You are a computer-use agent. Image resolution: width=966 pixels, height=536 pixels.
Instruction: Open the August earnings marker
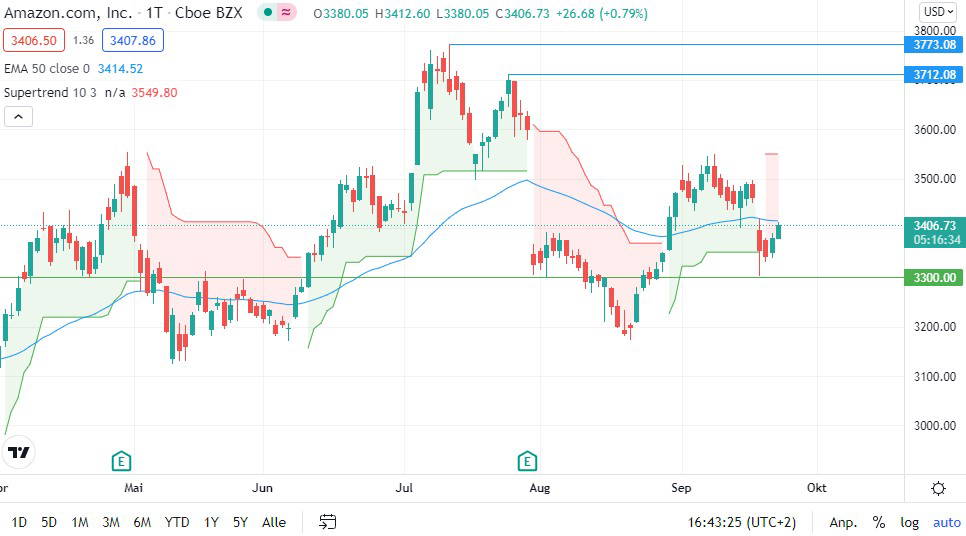[x=527, y=461]
